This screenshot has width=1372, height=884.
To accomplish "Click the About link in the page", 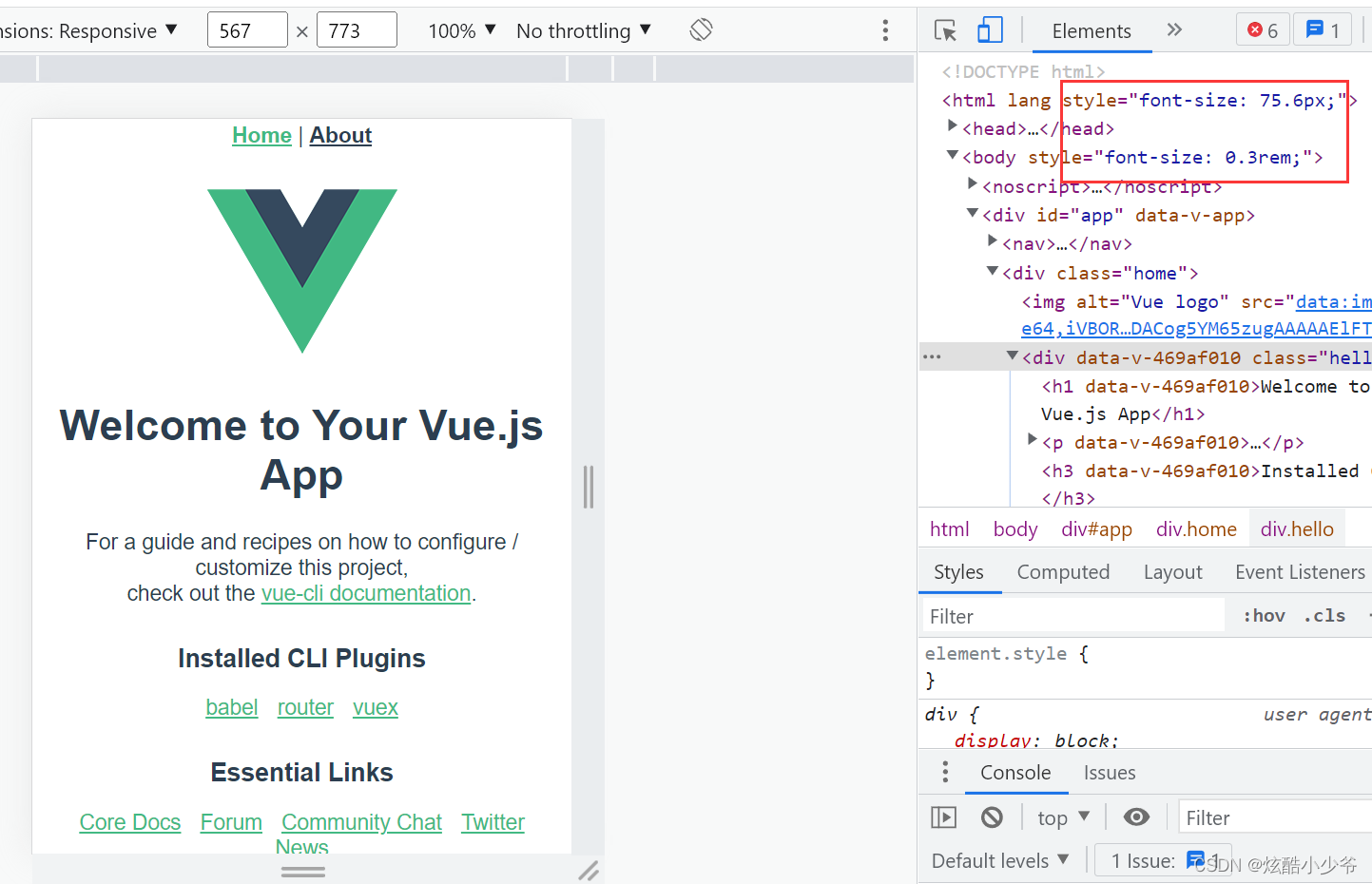I will coord(340,135).
